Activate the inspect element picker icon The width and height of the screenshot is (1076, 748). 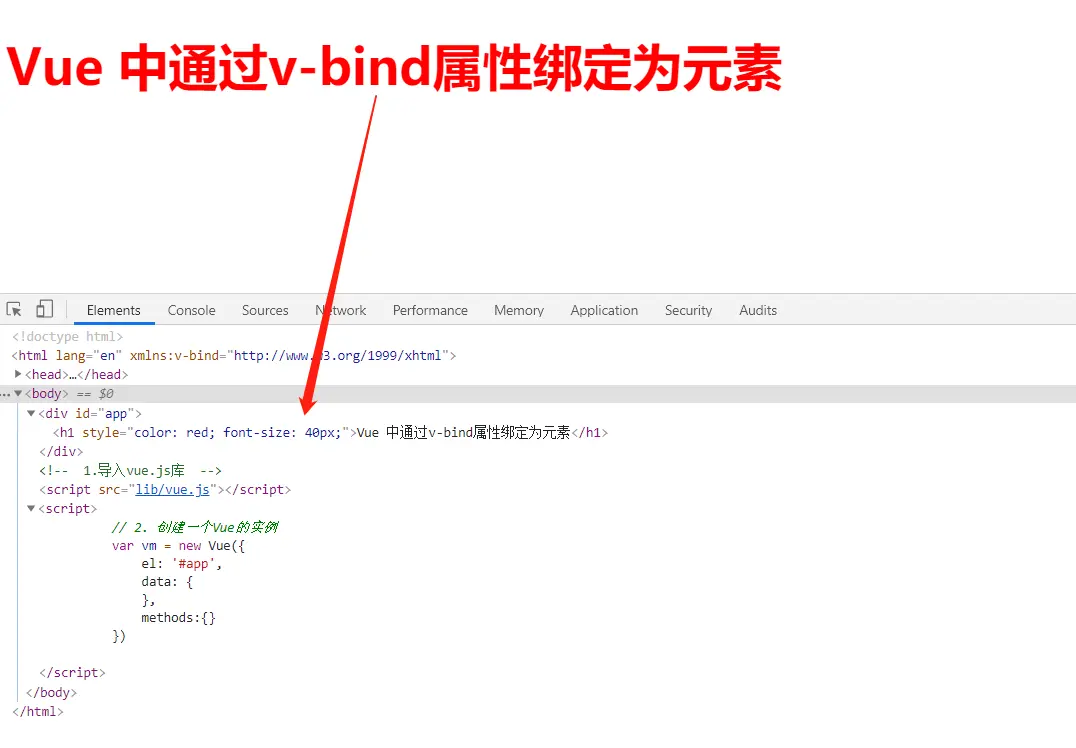(14, 309)
